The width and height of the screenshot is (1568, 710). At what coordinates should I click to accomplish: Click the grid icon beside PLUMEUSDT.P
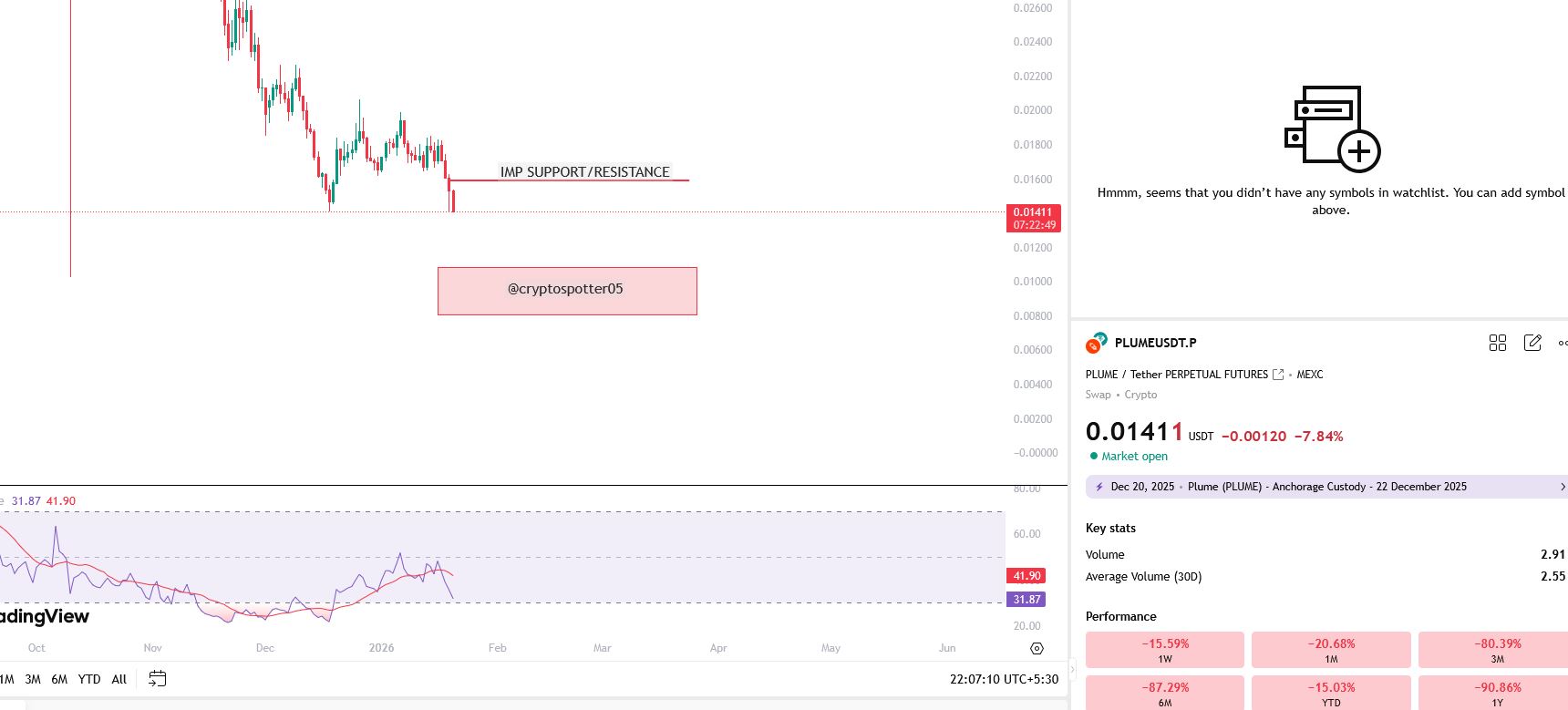coord(1498,343)
